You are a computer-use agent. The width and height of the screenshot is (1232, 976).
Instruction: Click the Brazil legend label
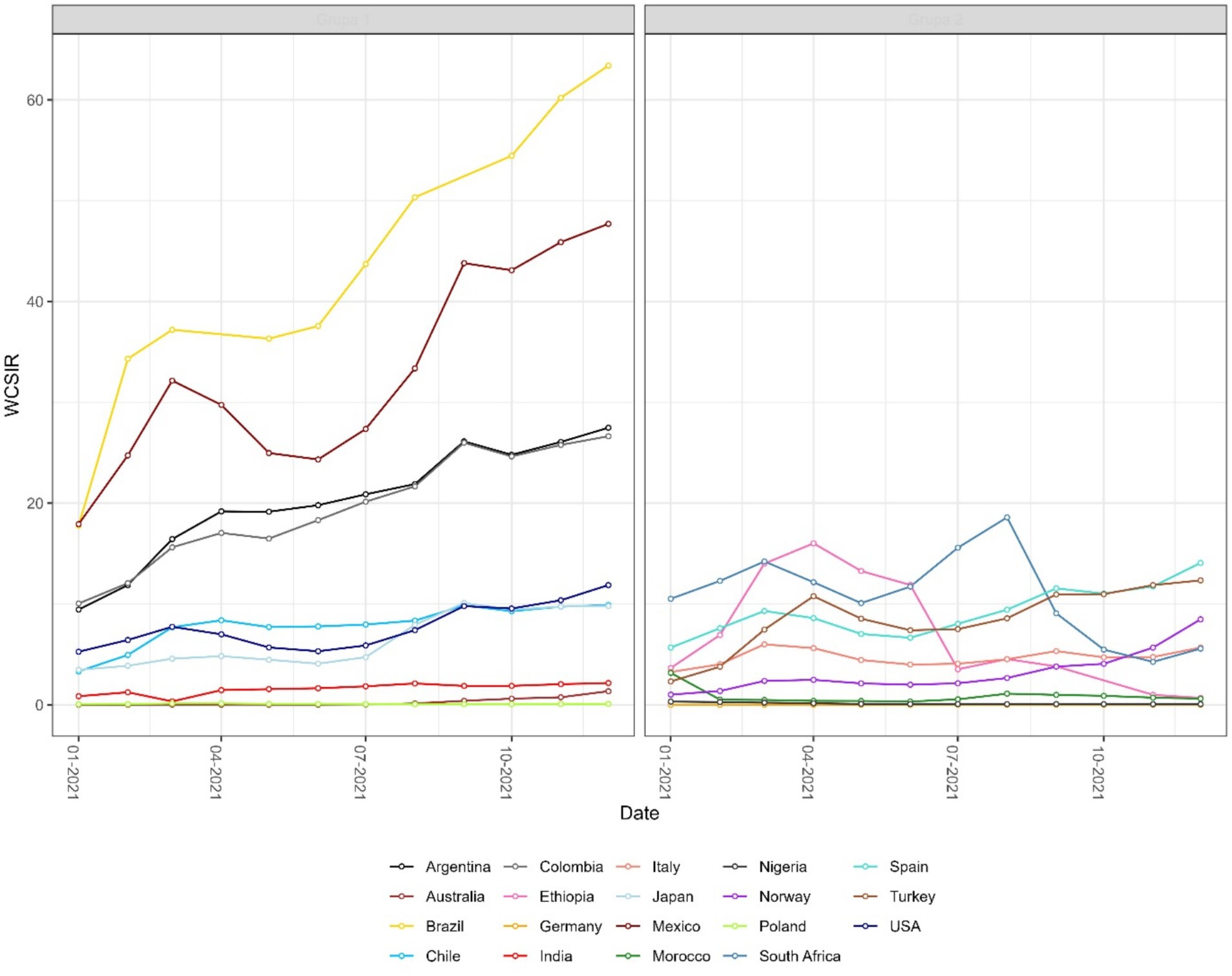444,926
